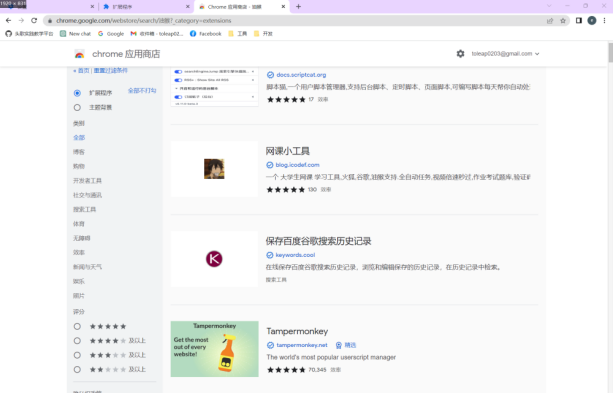The image size is (614, 394).
Task: Choose the 体育 category
Action: [79, 224]
